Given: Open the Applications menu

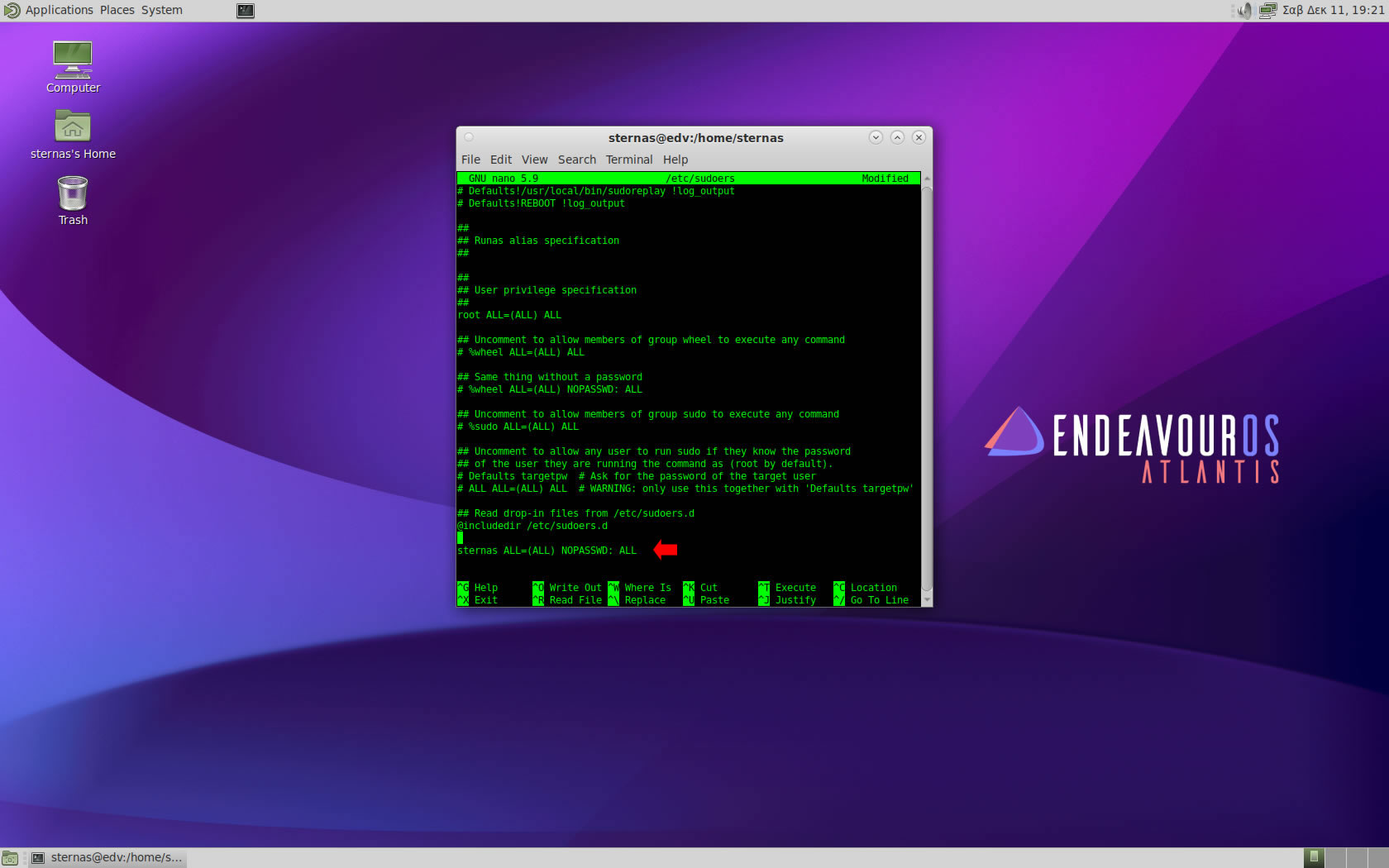Looking at the screenshot, I should [59, 10].
